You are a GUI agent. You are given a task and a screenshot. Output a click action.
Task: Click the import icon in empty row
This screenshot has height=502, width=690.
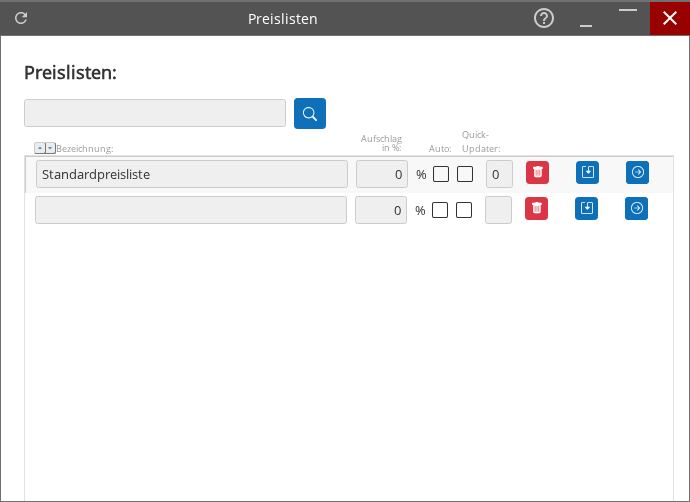(x=587, y=209)
